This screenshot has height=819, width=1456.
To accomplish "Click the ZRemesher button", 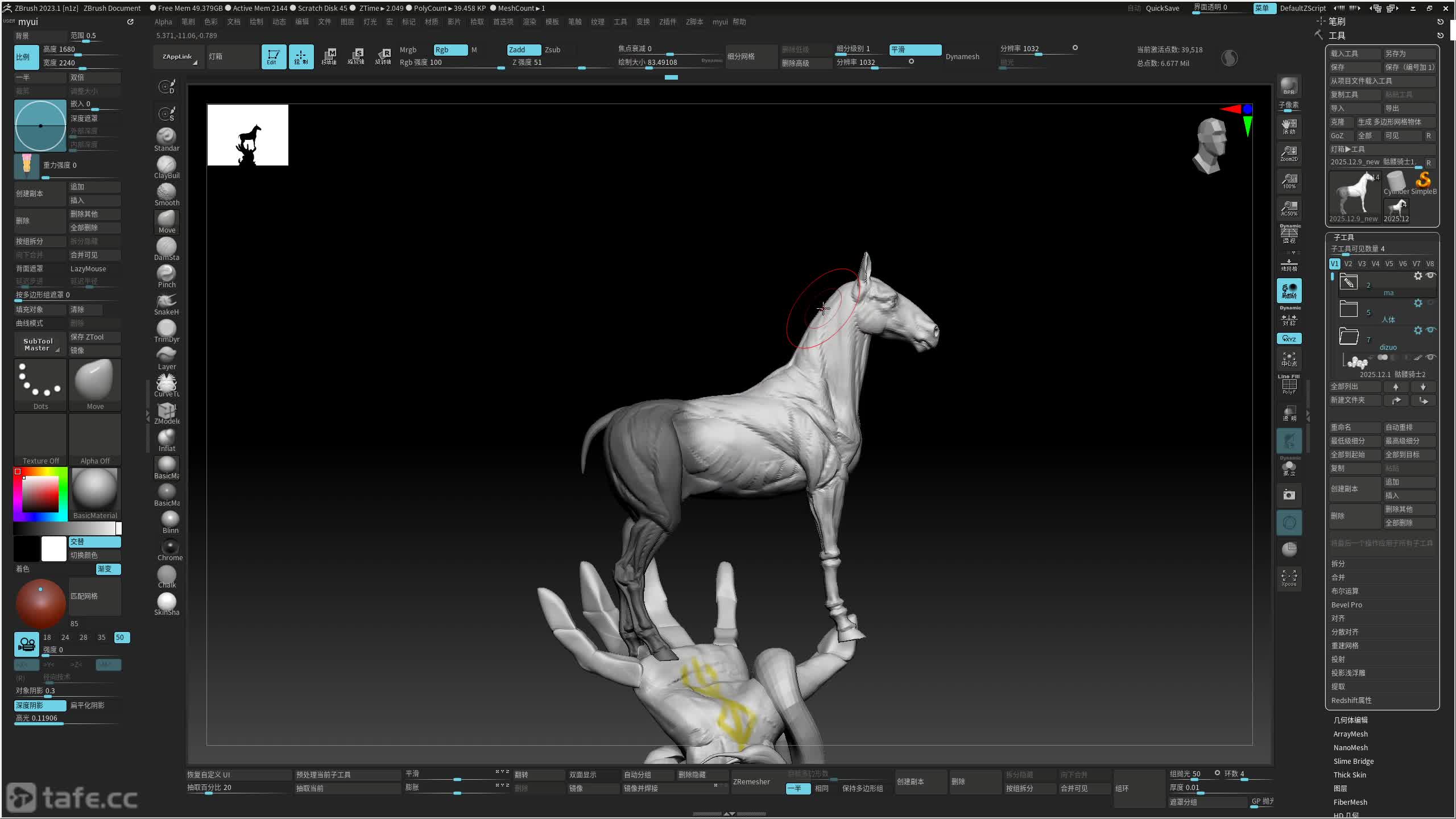I will 751,781.
